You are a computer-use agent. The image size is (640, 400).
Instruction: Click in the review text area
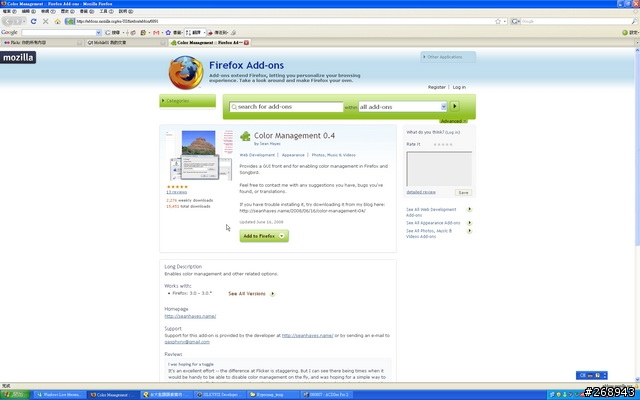click(439, 169)
